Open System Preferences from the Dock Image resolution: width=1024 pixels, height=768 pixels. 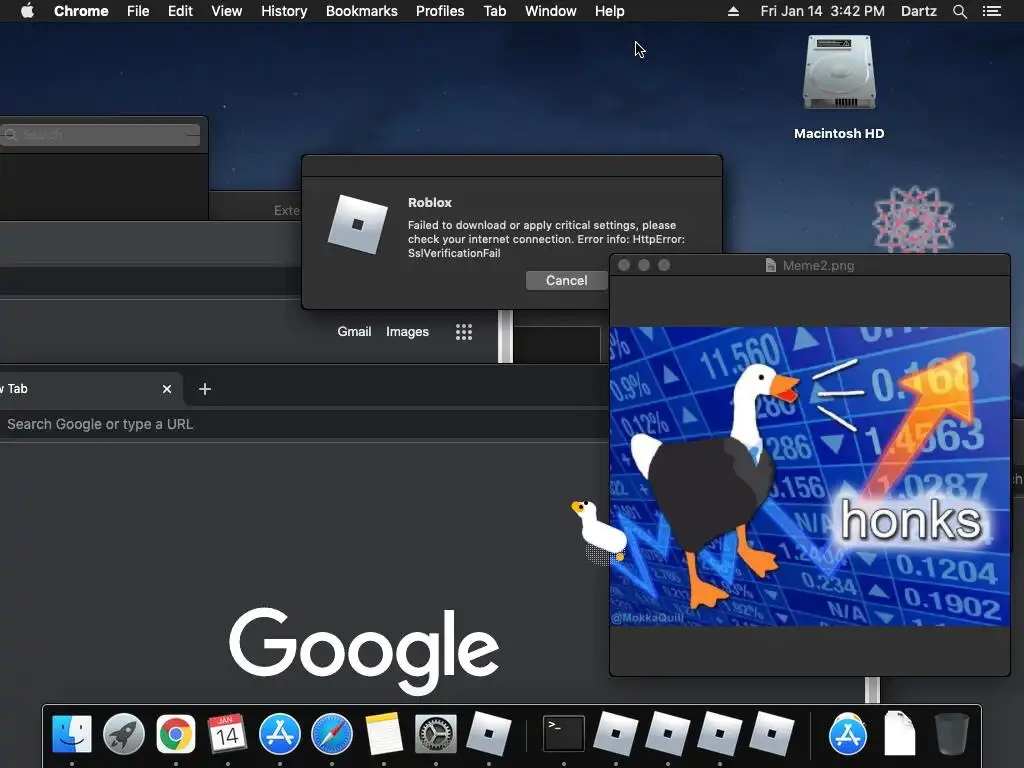tap(436, 733)
